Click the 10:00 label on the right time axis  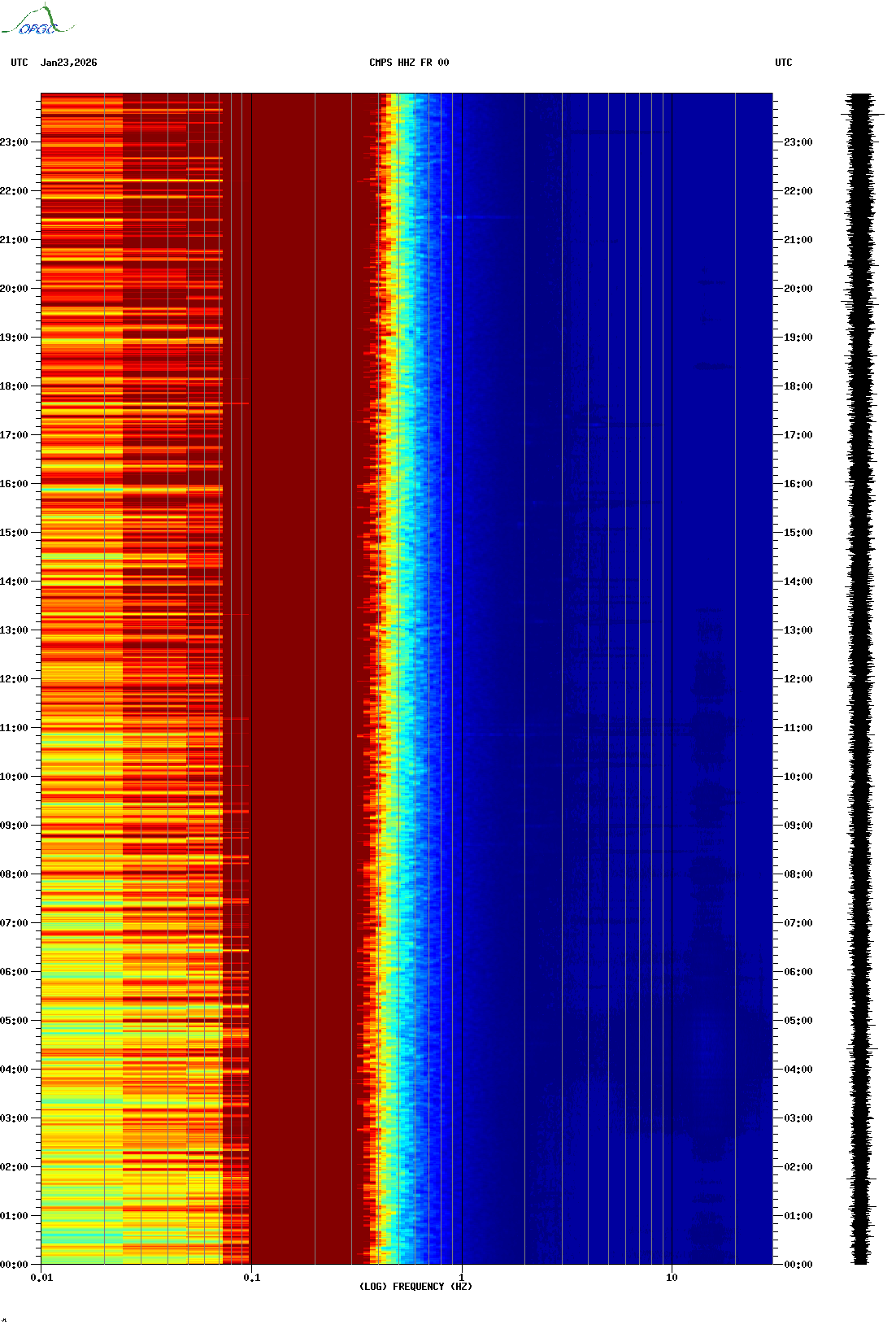(x=798, y=777)
